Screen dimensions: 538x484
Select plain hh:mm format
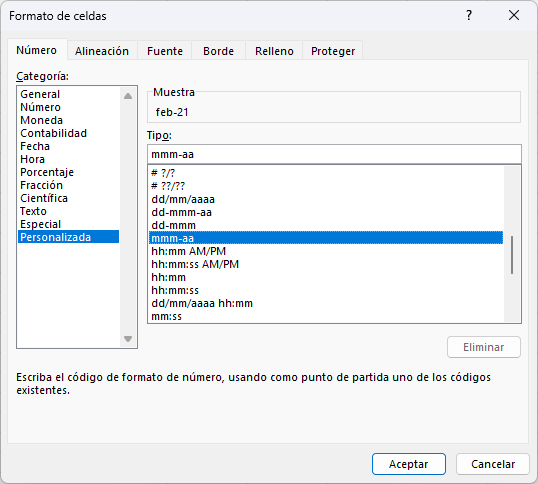326,278
